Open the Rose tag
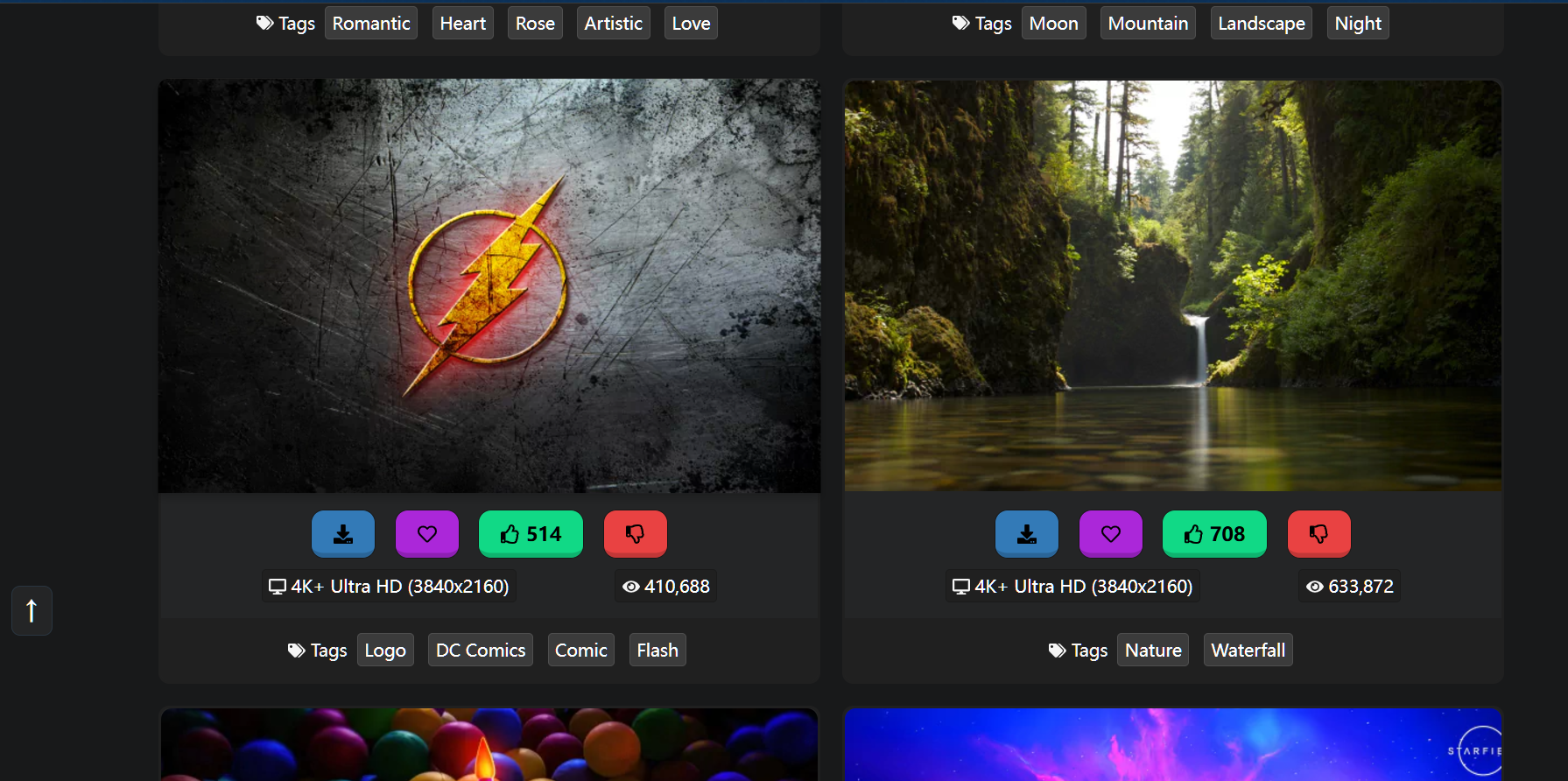1568x781 pixels. click(535, 24)
